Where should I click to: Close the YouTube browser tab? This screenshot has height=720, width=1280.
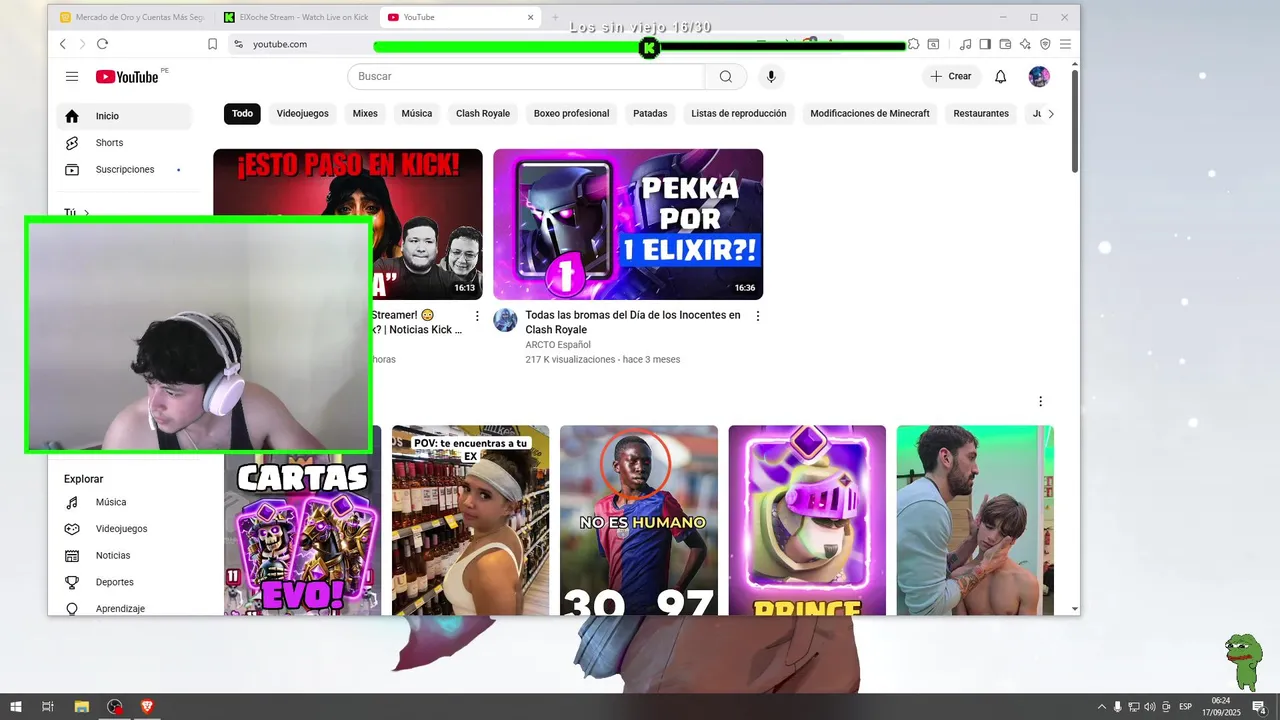531,17
